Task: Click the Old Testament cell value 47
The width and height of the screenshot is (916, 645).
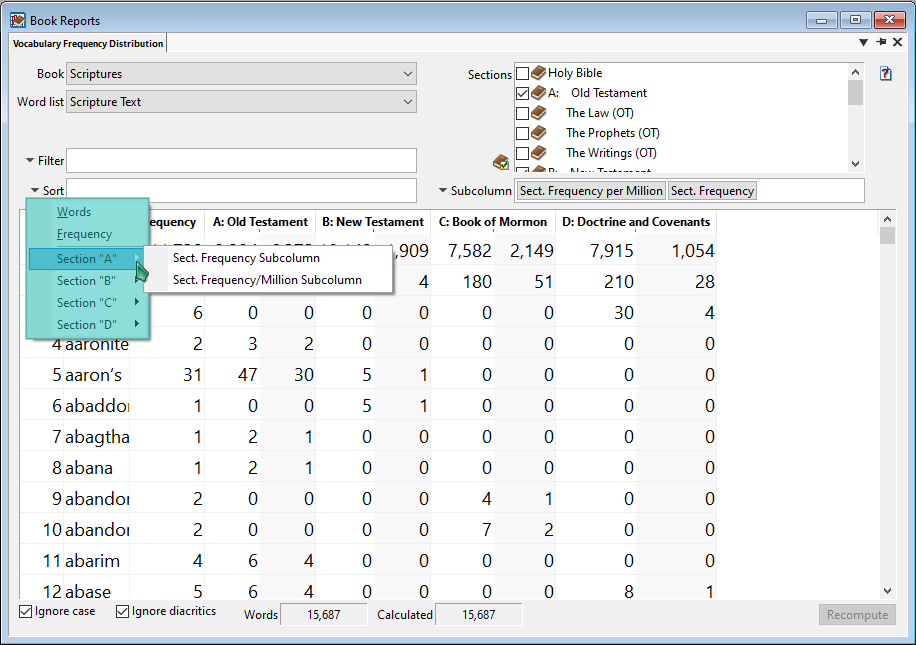Action: (x=247, y=375)
